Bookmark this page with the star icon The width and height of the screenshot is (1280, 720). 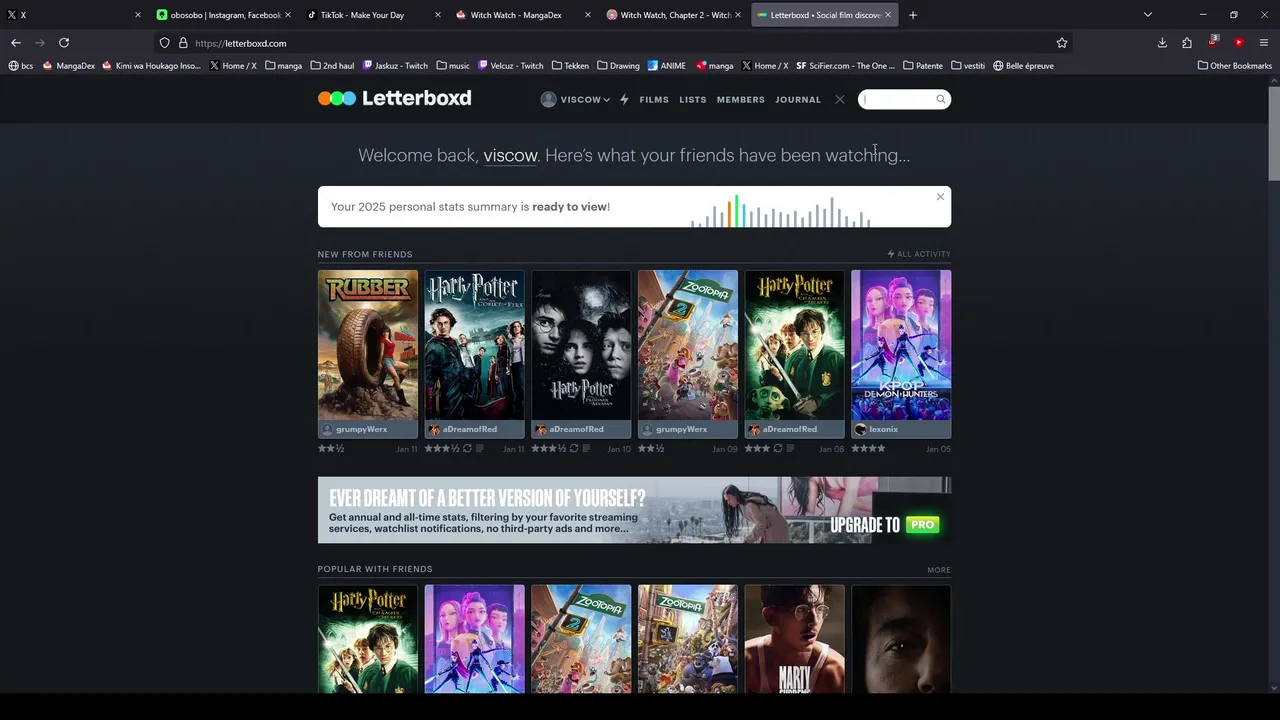(1062, 43)
